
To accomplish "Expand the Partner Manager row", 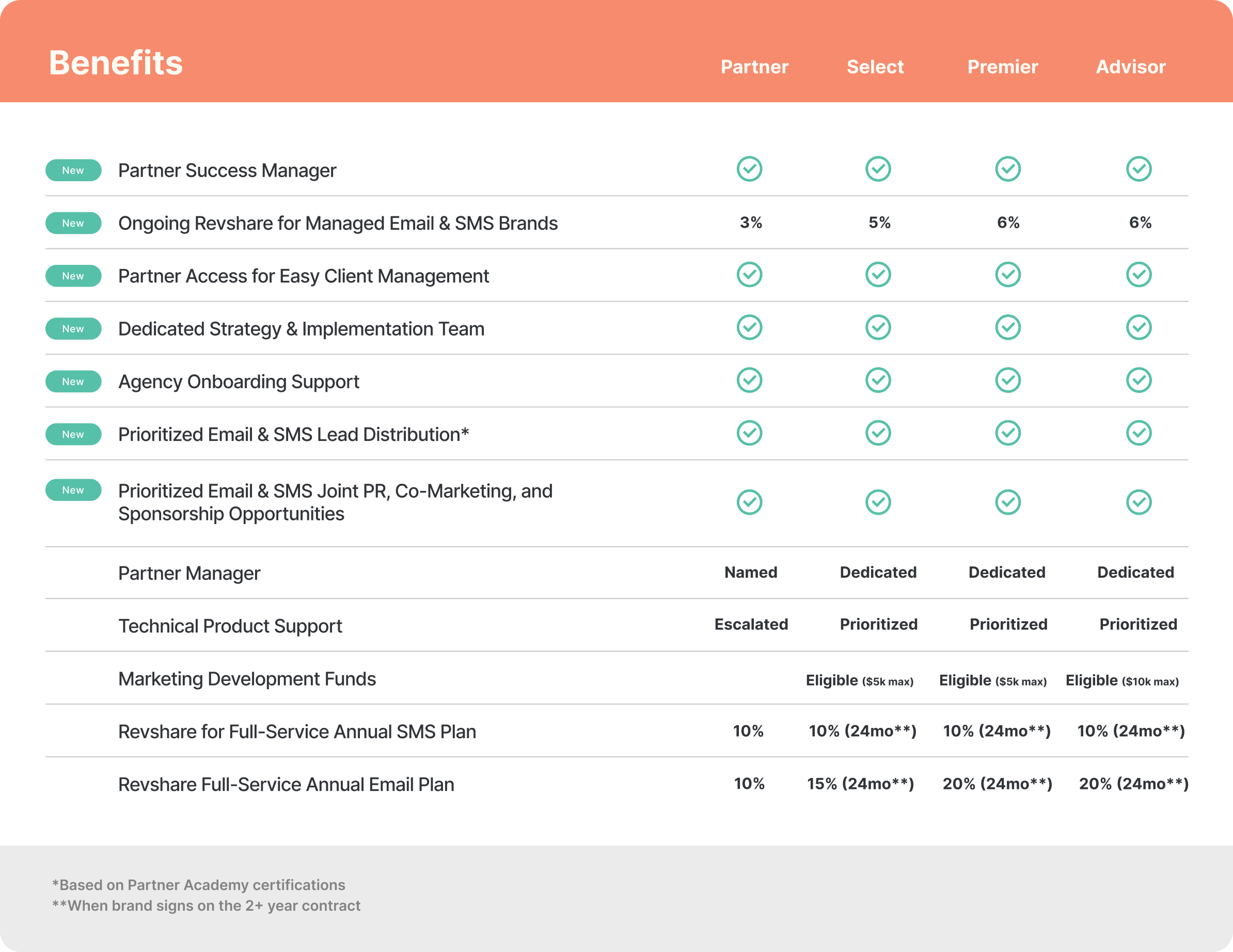I will (x=189, y=573).
